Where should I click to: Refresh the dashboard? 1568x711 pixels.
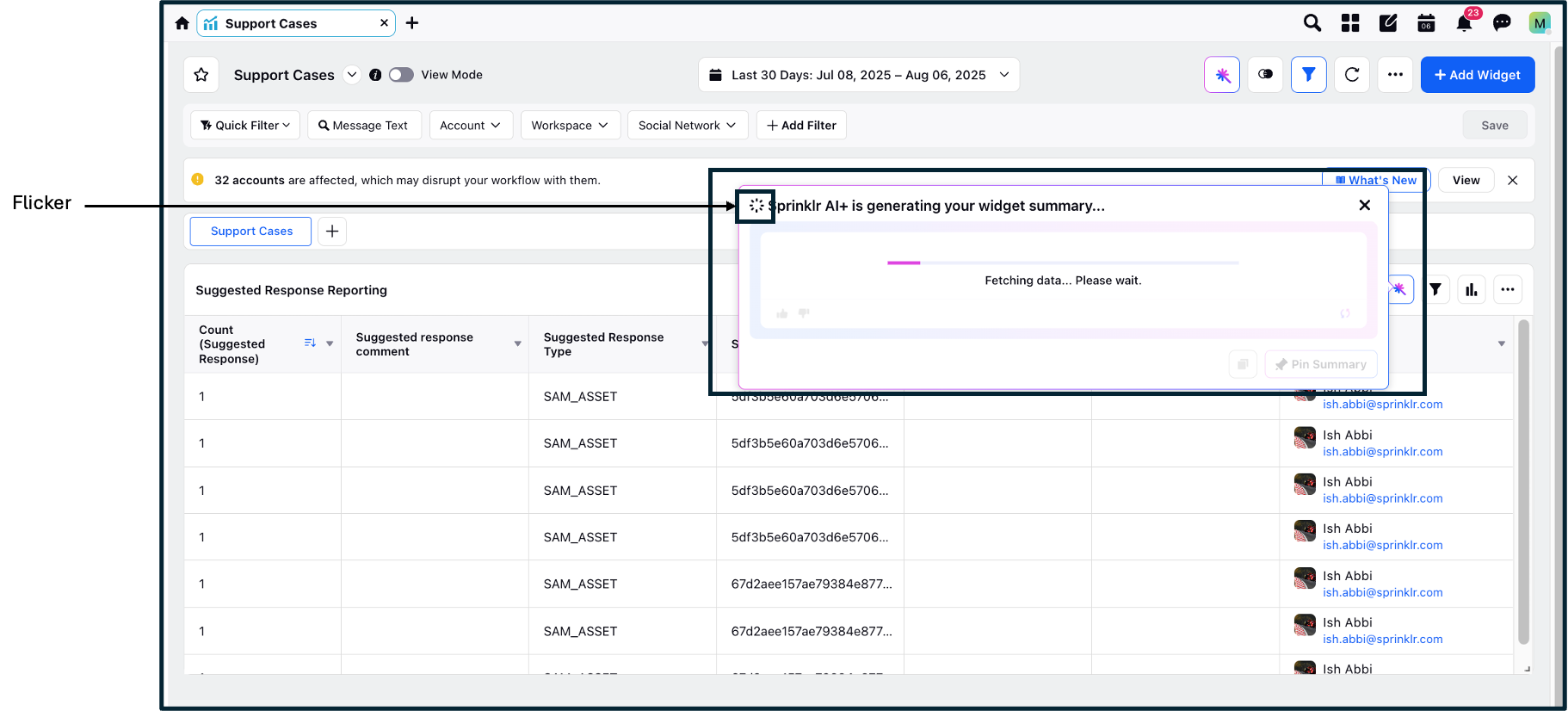click(1352, 75)
